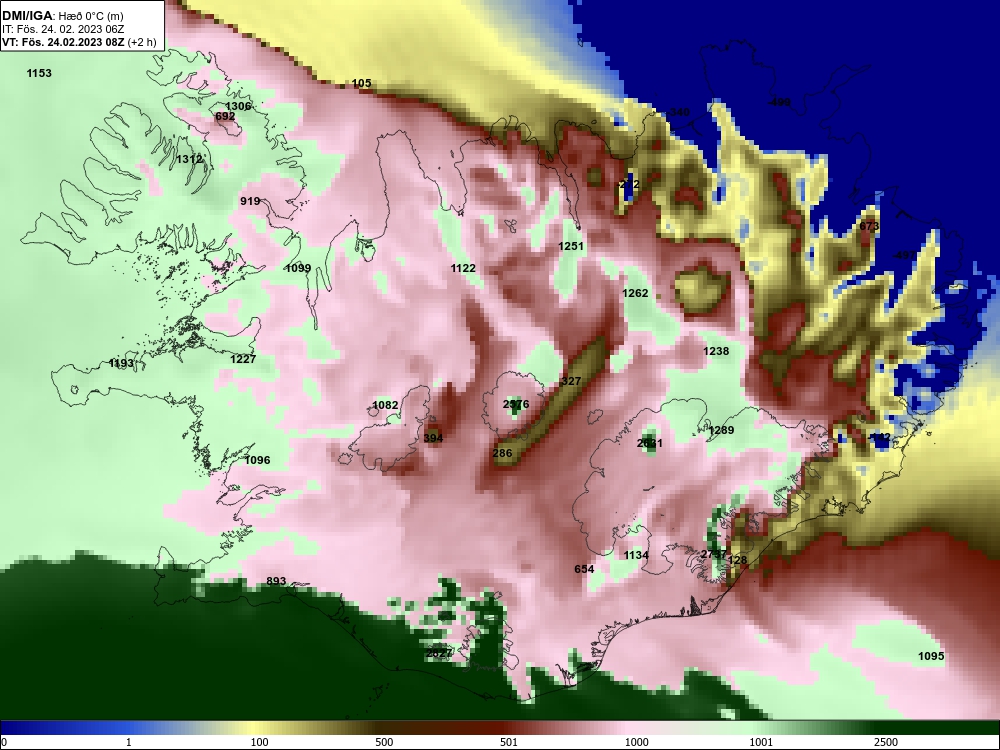
Task: Click the map value 1227
Action: [243, 359]
